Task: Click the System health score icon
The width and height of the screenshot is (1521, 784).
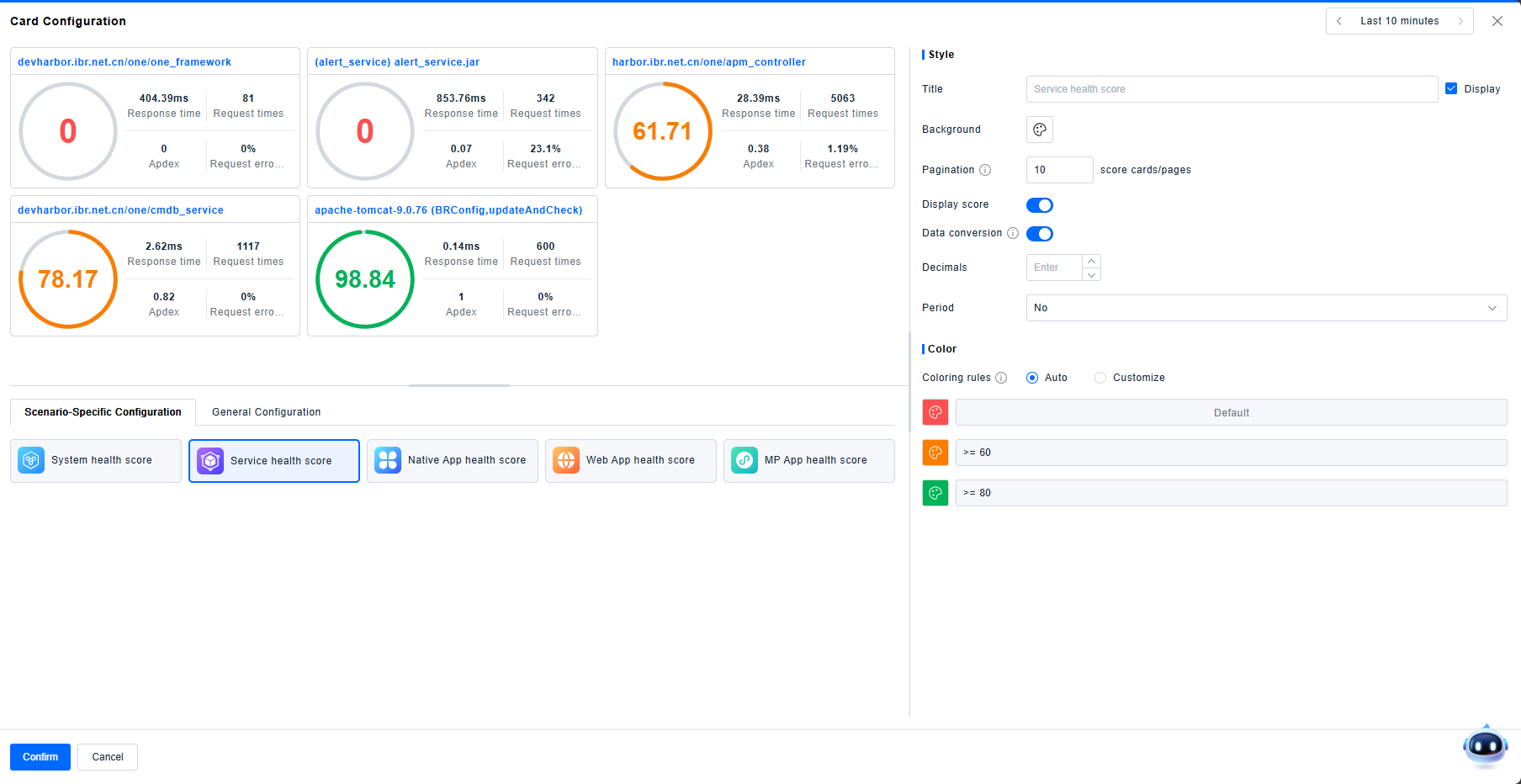Action: click(x=31, y=460)
